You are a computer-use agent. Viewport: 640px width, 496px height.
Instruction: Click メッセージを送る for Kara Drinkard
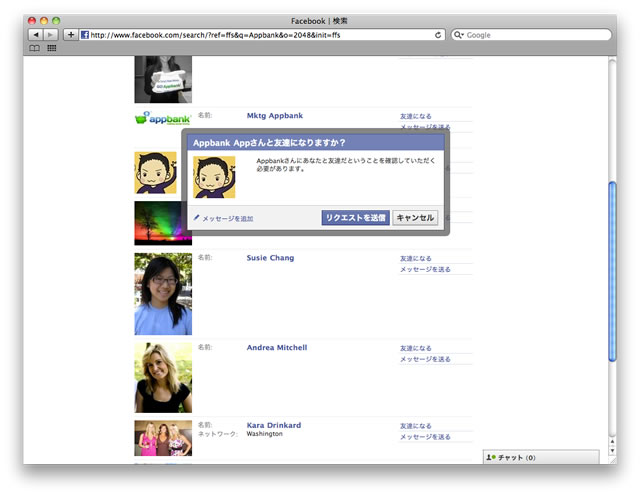[425, 437]
